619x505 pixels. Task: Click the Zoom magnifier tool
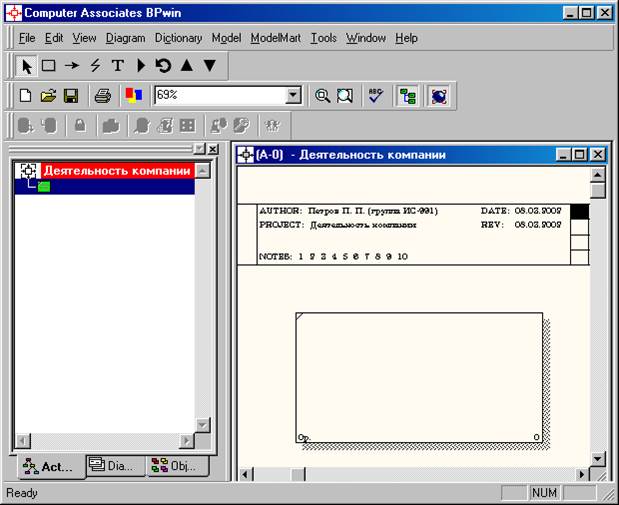(322, 96)
